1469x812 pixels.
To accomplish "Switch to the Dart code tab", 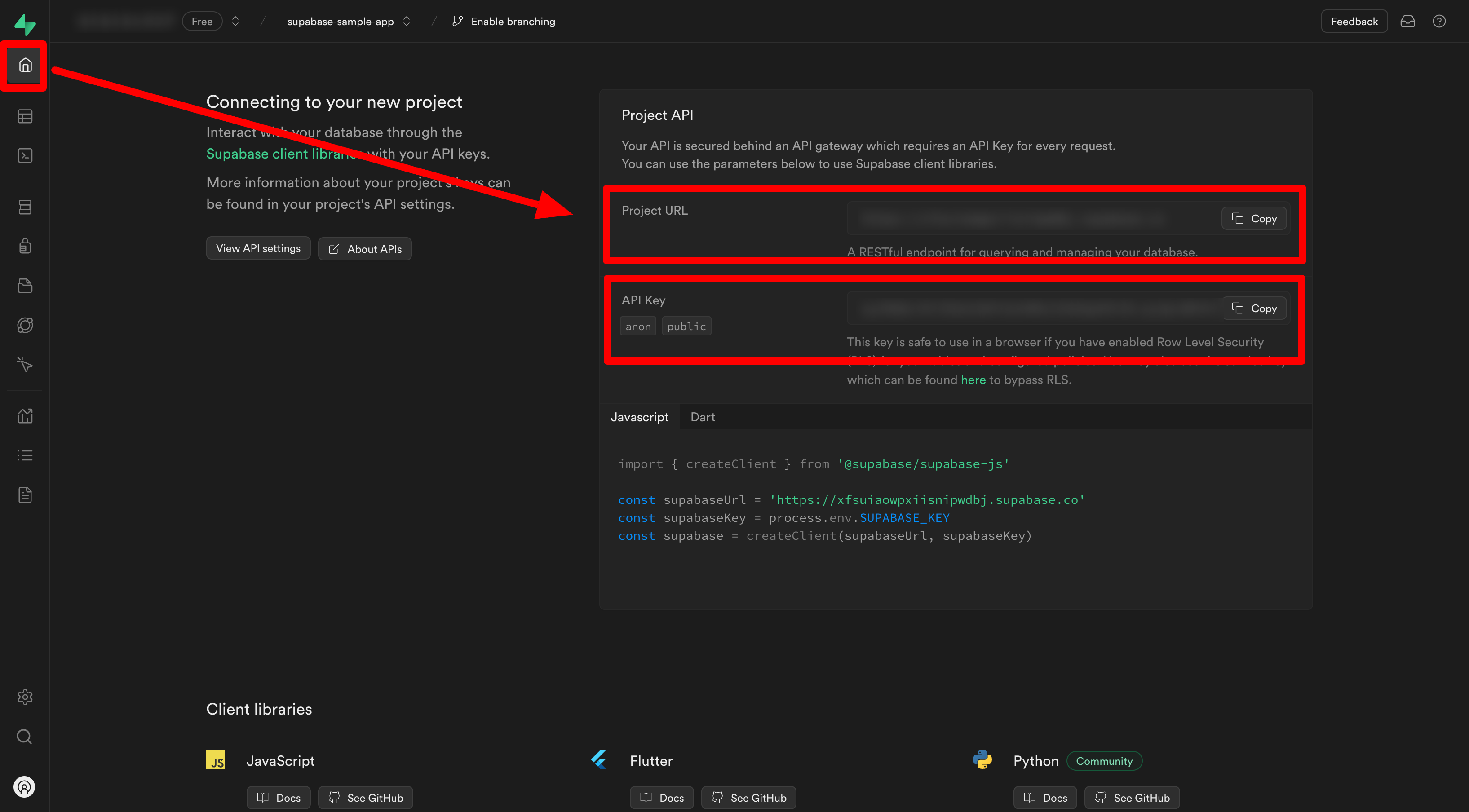I will click(703, 417).
